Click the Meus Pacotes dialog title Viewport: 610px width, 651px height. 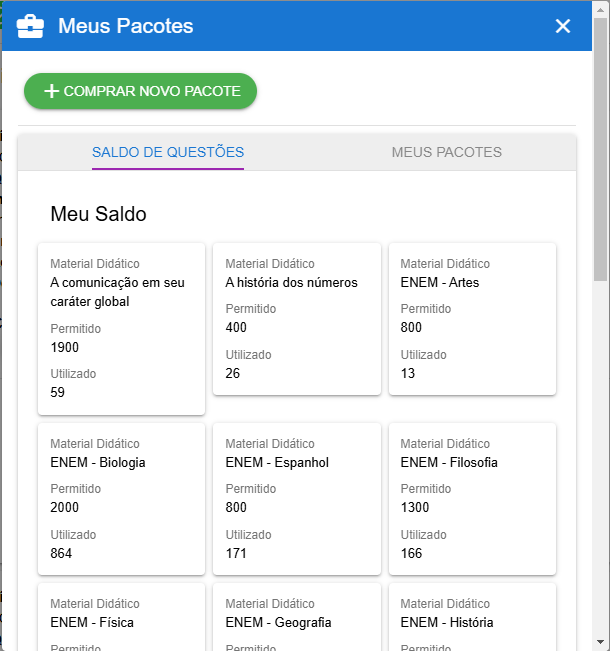(126, 26)
